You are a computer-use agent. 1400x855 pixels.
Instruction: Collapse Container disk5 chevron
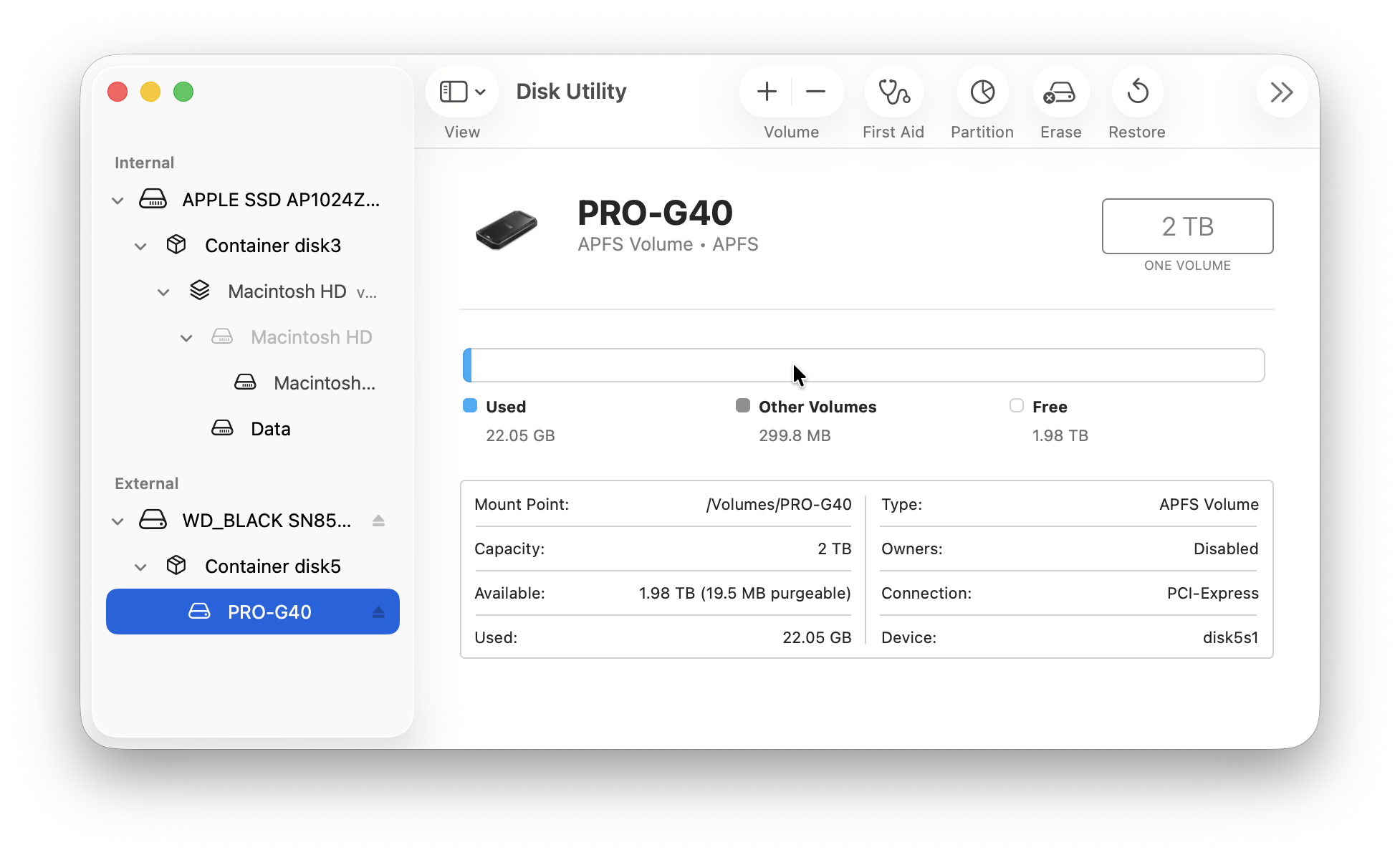[x=140, y=567]
